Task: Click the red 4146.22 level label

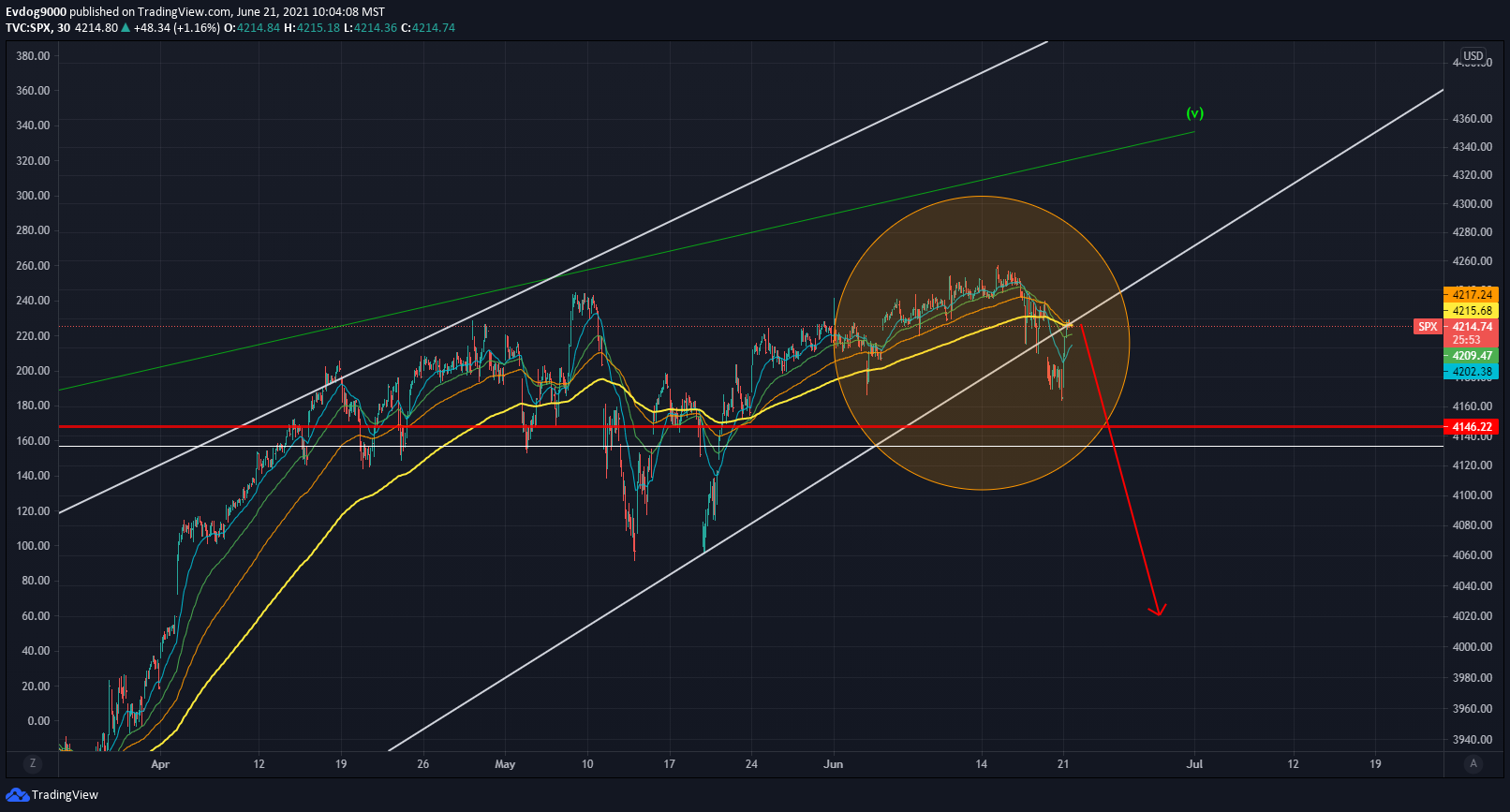Action: 1472,427
